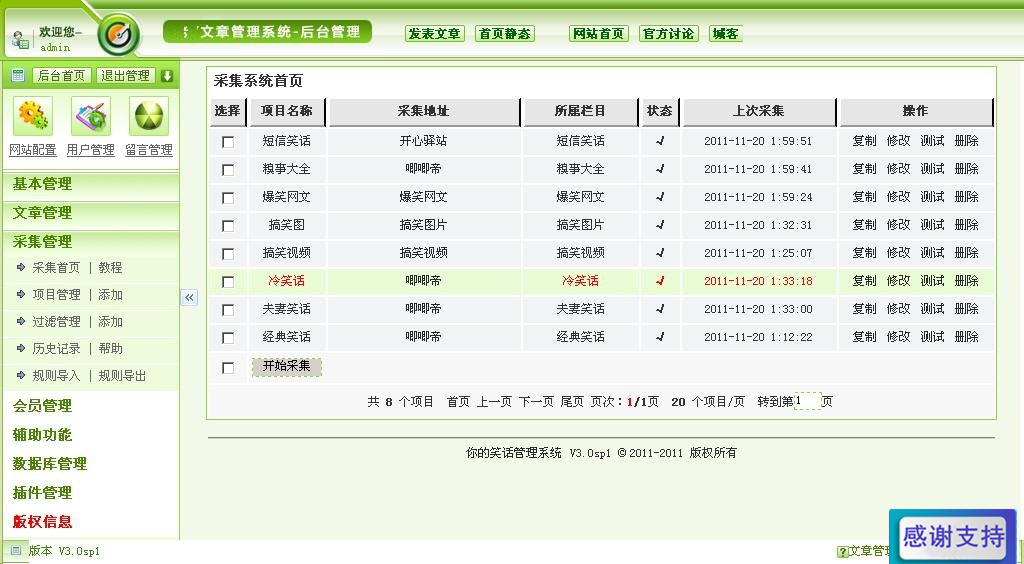Tick the checkbox for 冷笑话 row
Screen dimensions: 1024x564
[228, 282]
